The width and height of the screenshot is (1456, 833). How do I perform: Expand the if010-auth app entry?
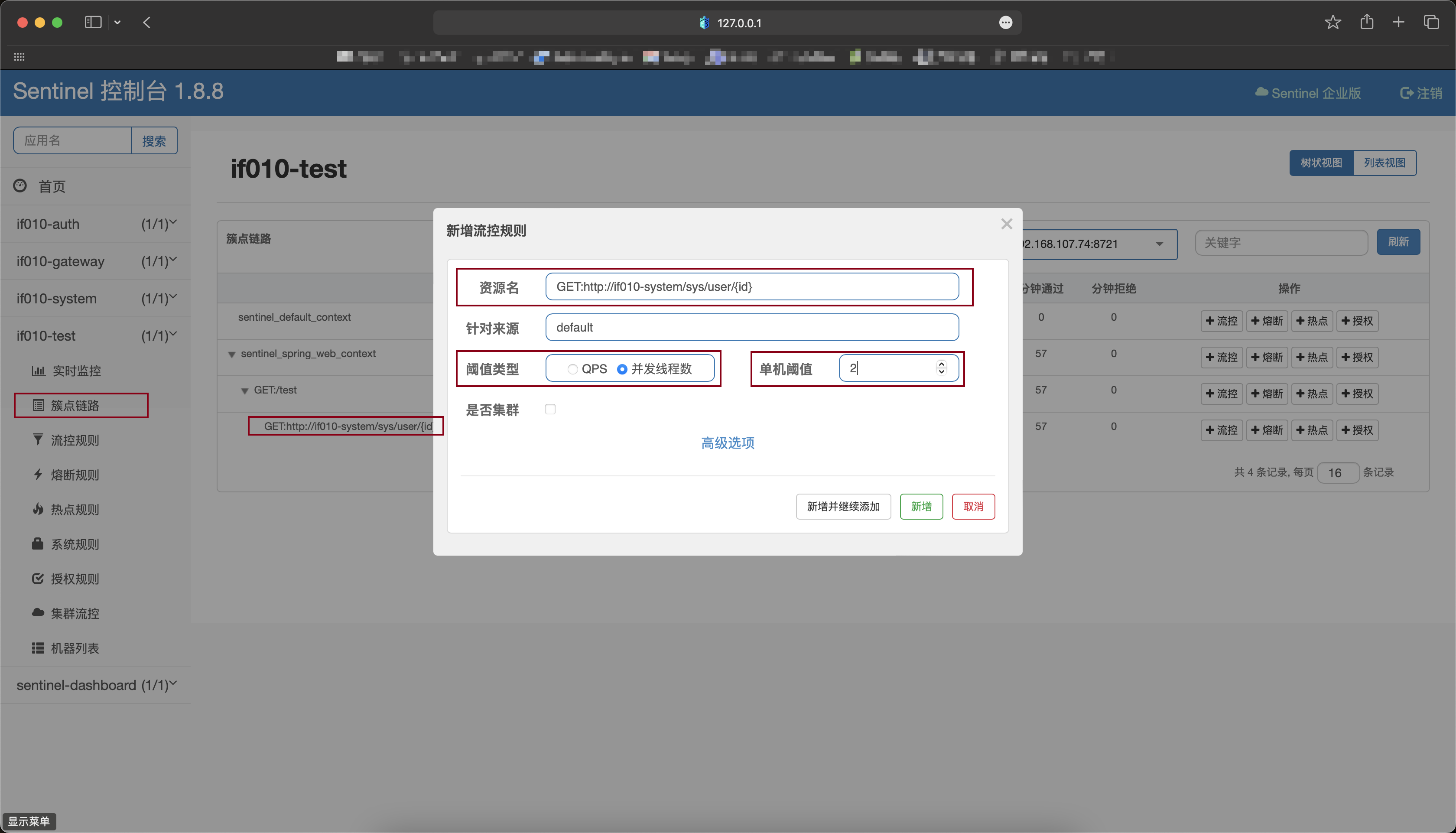pos(95,224)
